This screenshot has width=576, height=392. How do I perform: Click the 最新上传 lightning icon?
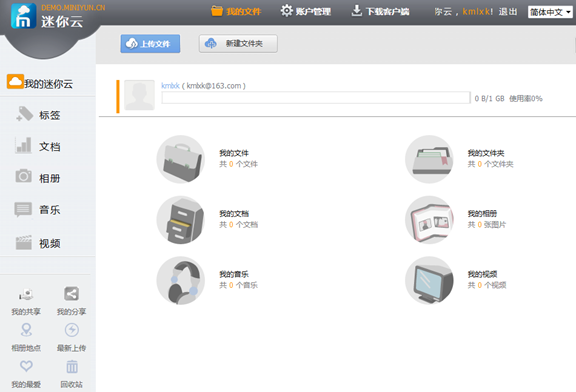click(72, 330)
